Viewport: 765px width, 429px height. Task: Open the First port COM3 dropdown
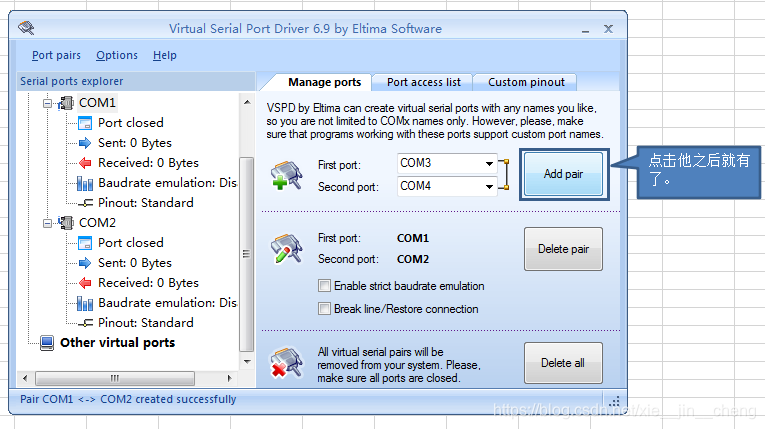[x=489, y=163]
